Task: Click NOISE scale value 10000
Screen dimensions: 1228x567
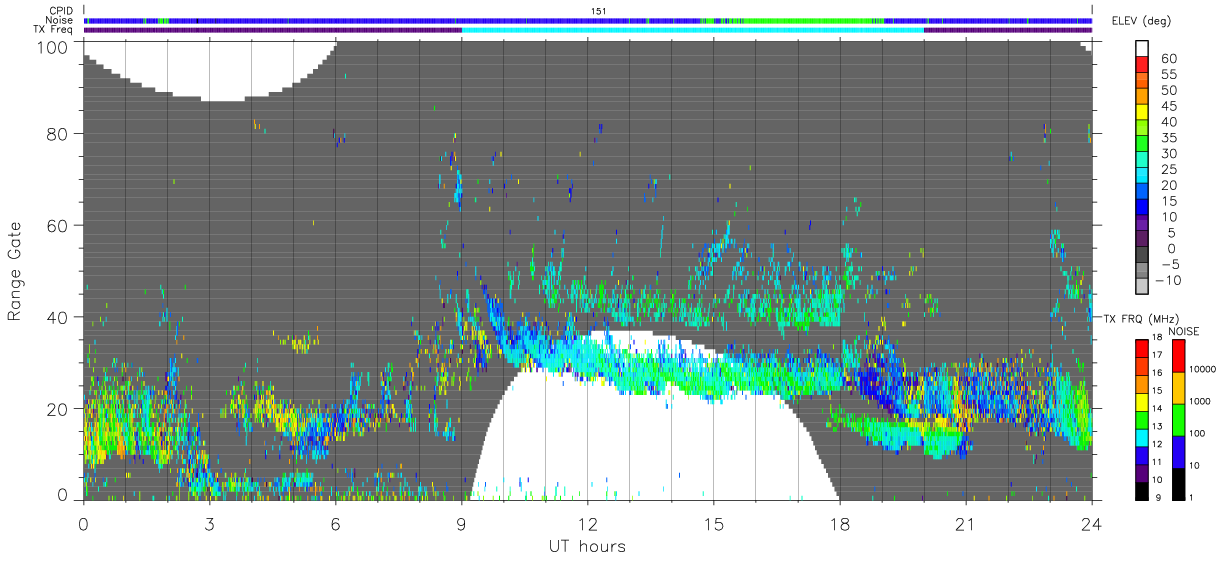Action: (1203, 370)
